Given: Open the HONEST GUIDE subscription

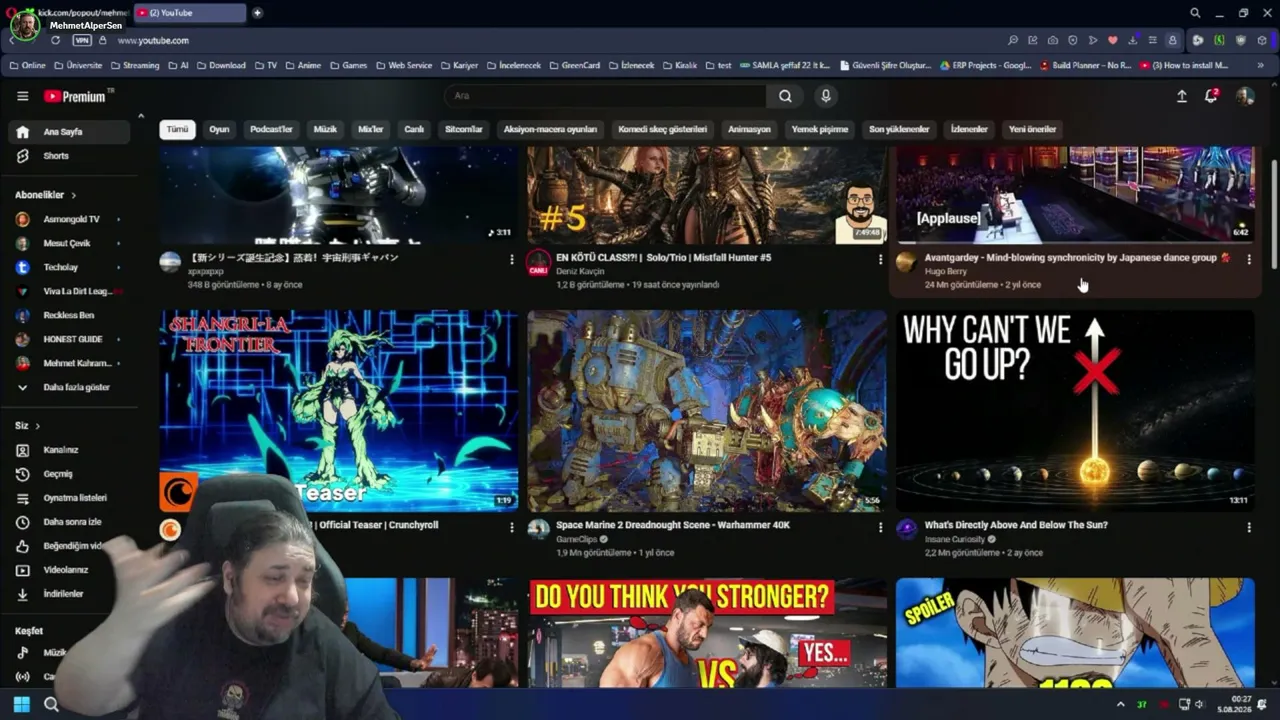Looking at the screenshot, I should click(x=69, y=339).
